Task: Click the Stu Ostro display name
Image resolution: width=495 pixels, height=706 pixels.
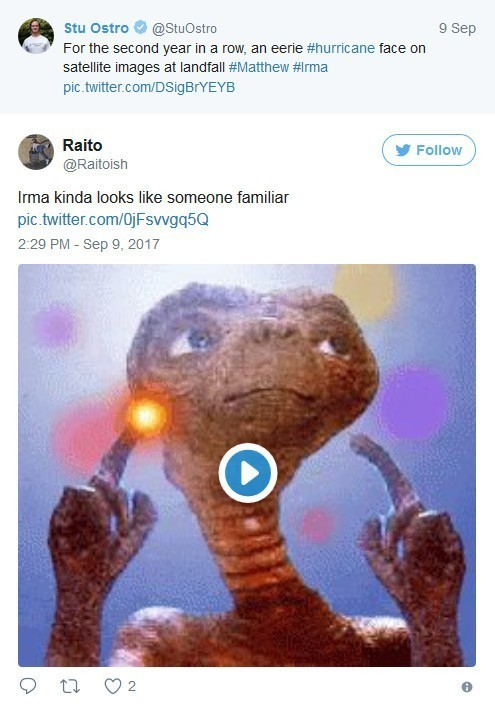Action: (x=96, y=28)
